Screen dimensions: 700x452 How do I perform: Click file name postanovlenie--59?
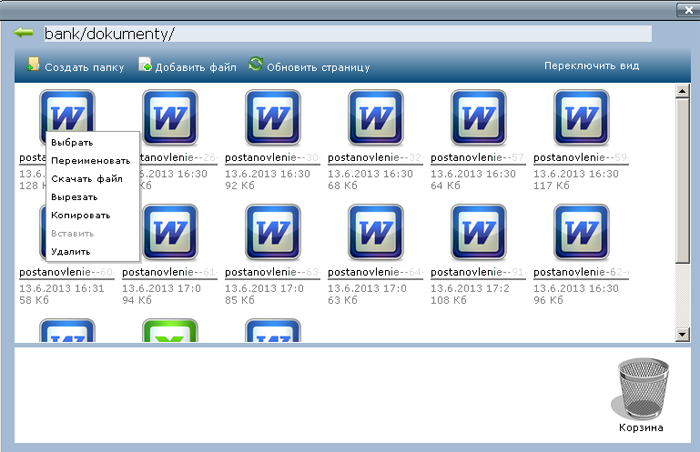(x=581, y=158)
